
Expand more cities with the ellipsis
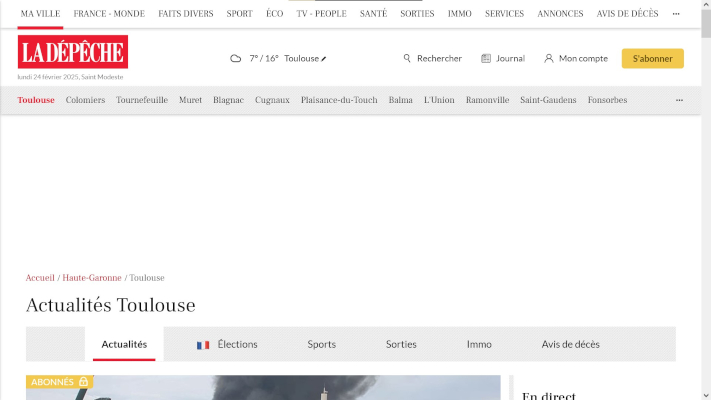coord(679,100)
